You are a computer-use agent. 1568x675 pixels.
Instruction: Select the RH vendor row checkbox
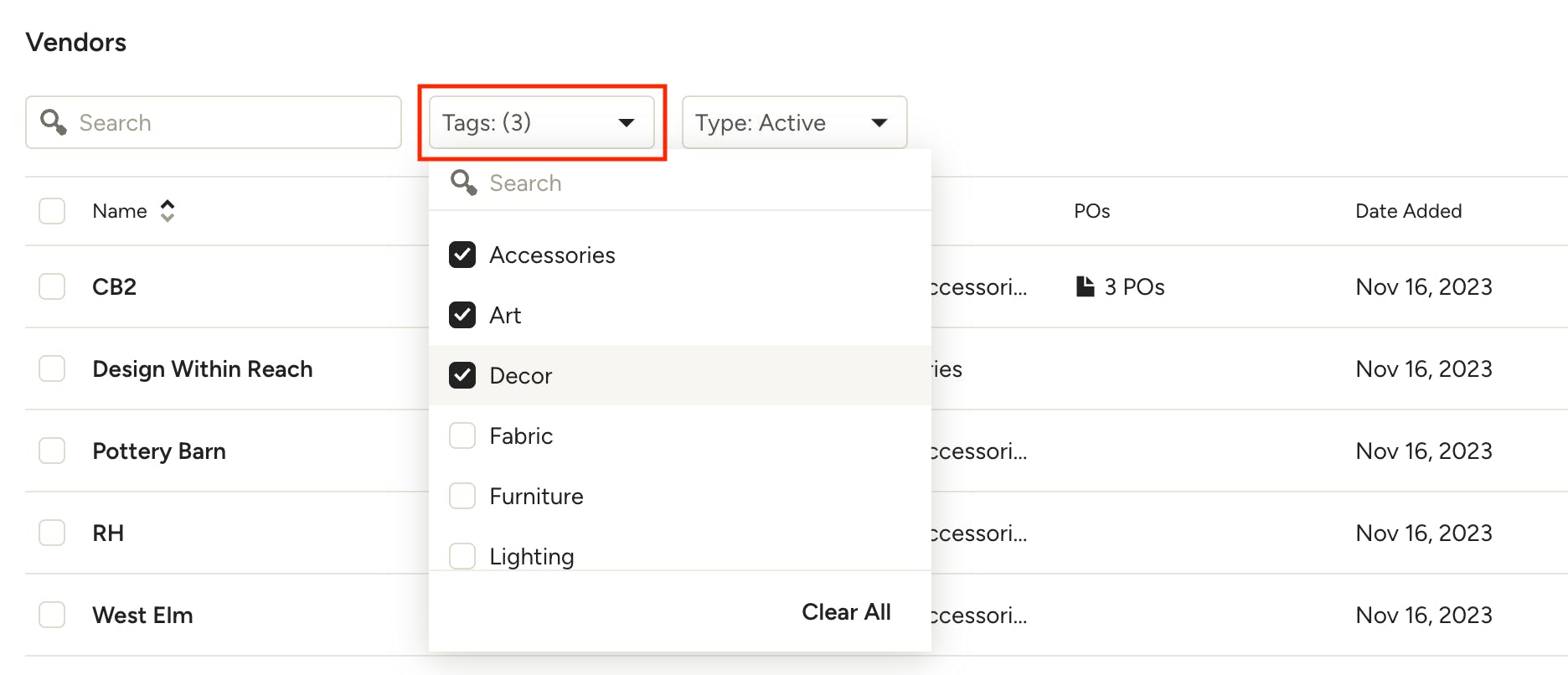click(x=52, y=533)
